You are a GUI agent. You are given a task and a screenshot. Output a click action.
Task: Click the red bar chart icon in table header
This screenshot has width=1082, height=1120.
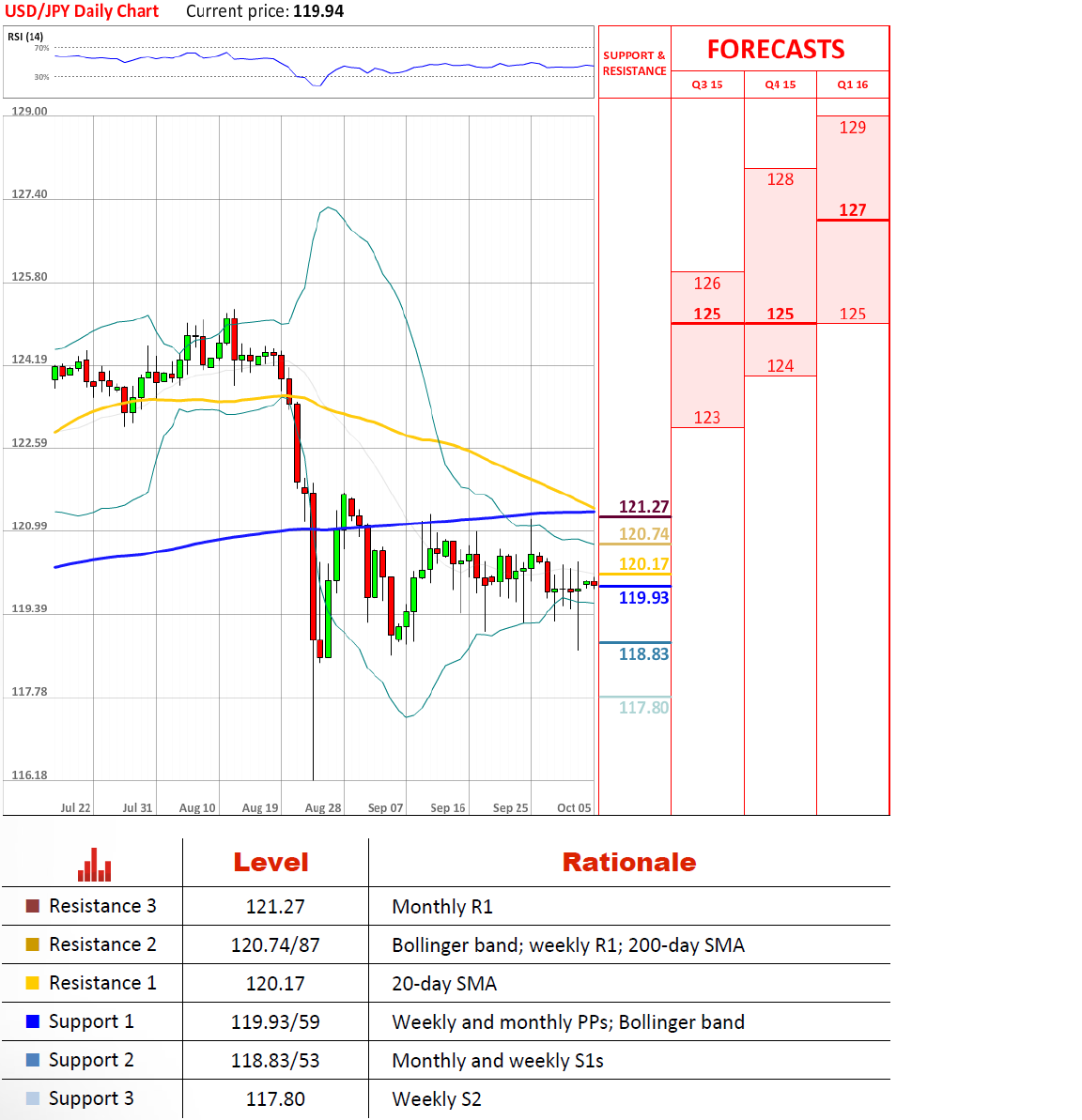(94, 865)
